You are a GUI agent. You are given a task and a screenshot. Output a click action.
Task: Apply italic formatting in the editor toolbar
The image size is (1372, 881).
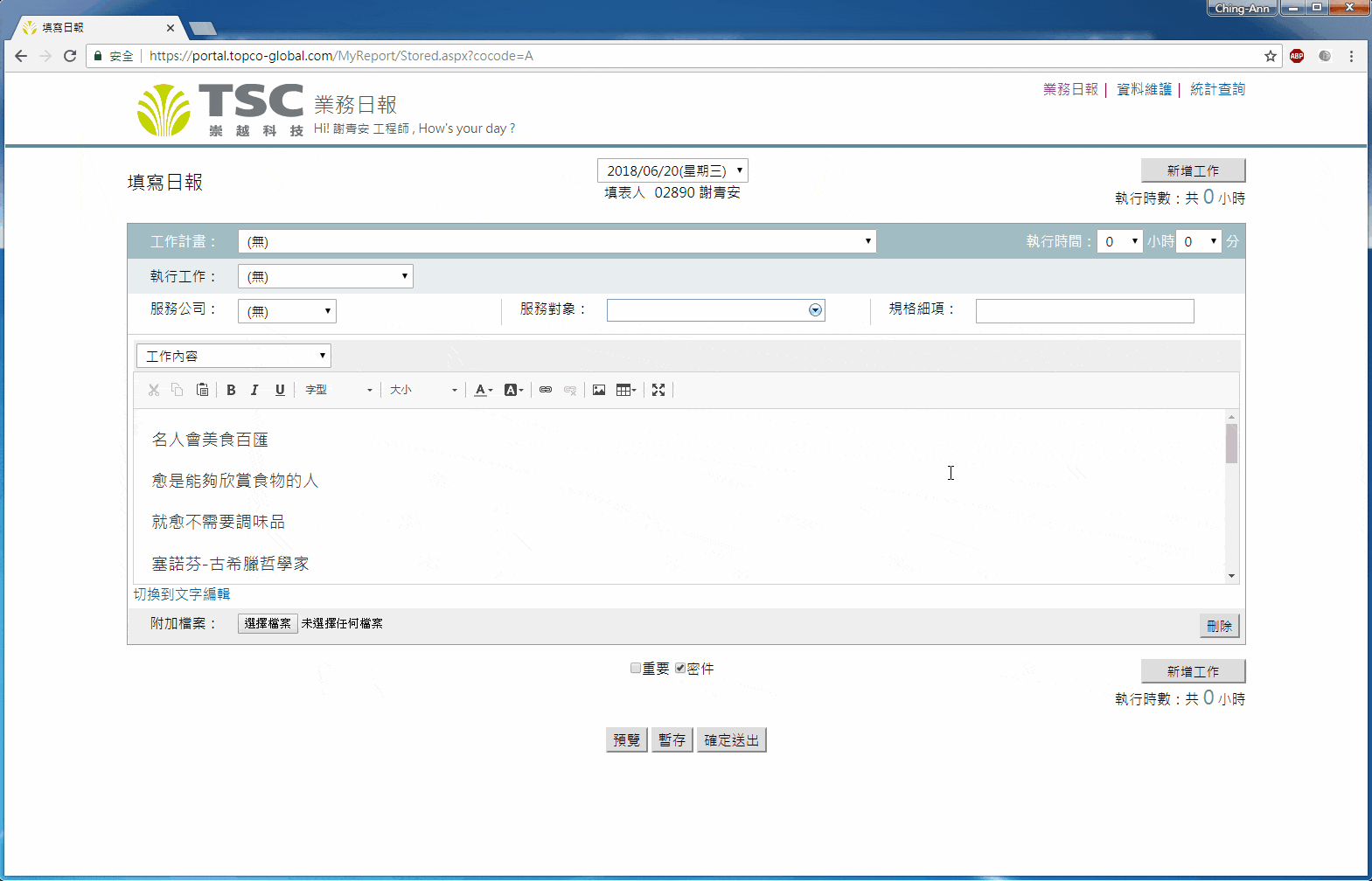tap(254, 390)
